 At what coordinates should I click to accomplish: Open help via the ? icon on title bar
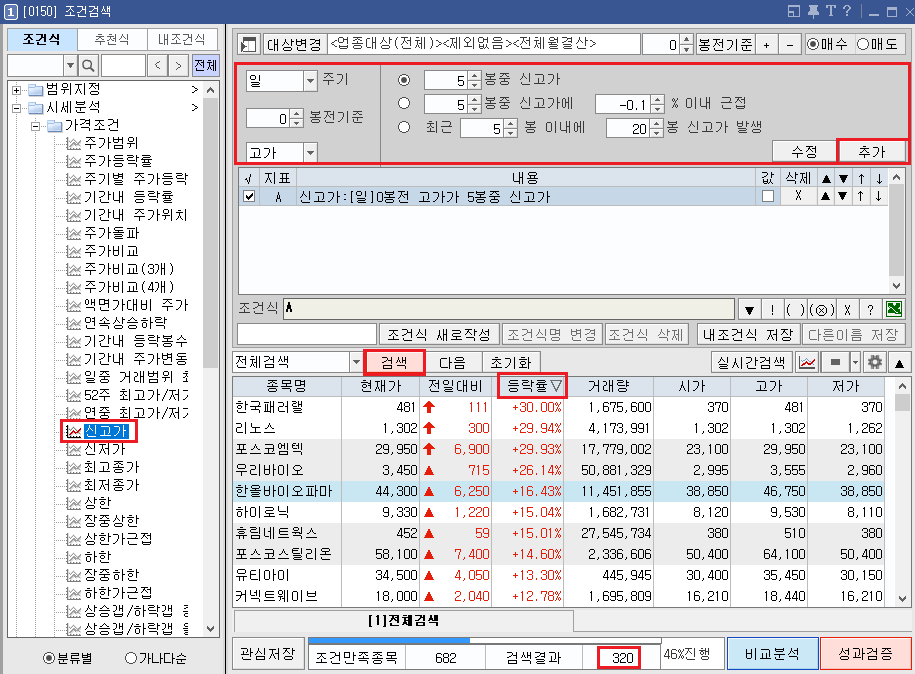pyautogui.click(x=847, y=10)
